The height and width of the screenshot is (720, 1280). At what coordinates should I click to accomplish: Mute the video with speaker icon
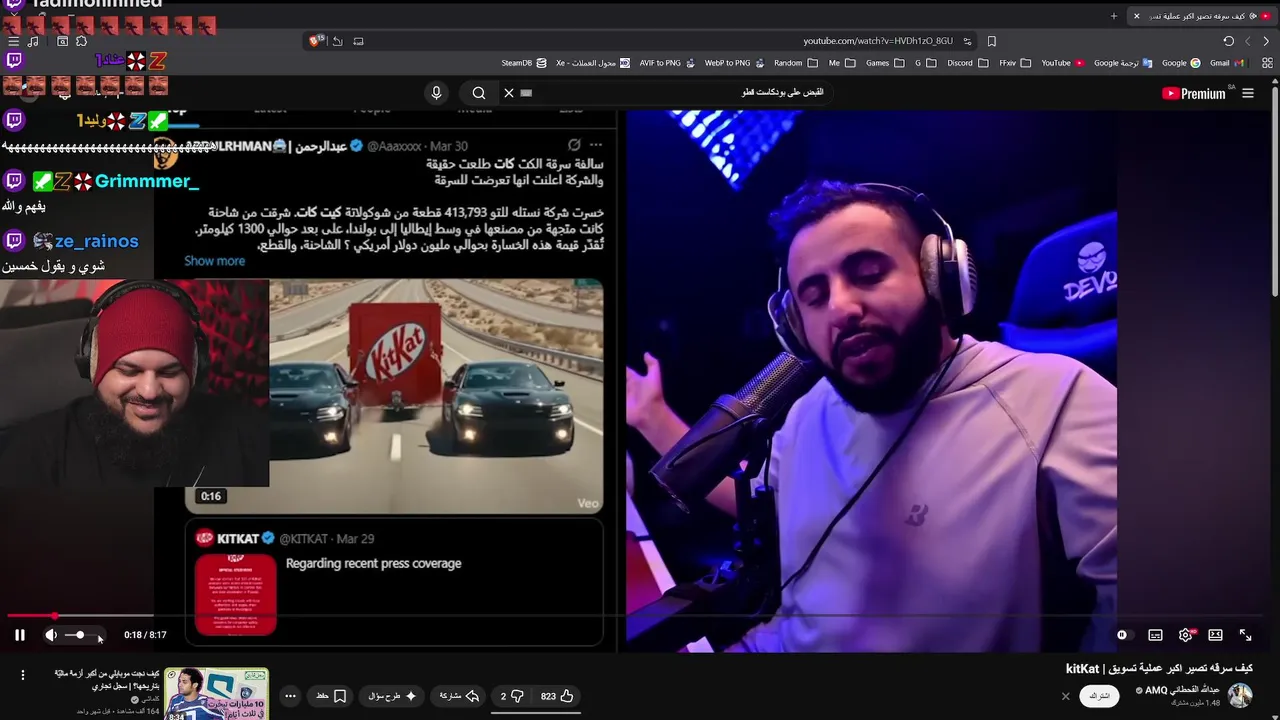pos(51,635)
